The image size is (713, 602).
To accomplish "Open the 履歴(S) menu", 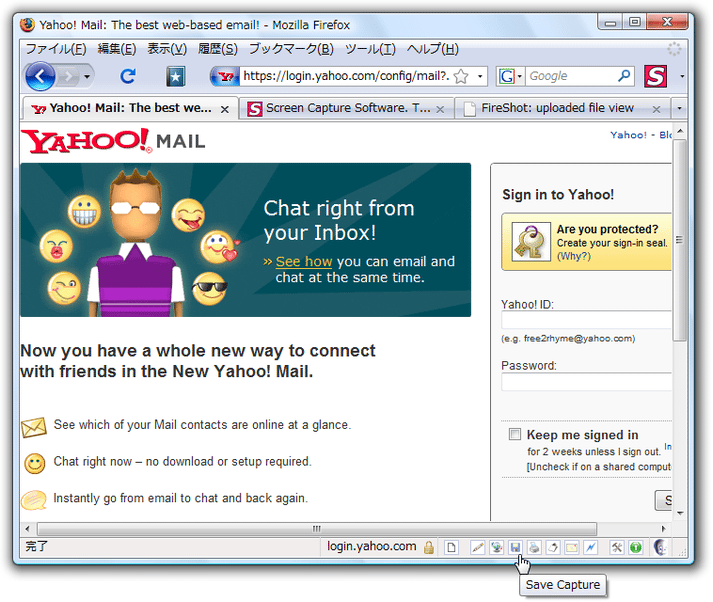I will [x=218, y=49].
